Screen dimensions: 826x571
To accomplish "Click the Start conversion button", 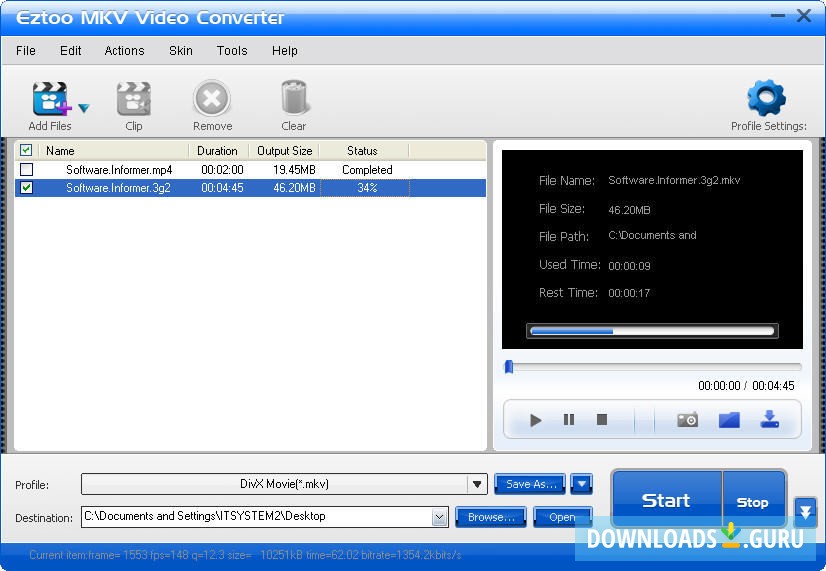I will [x=666, y=499].
